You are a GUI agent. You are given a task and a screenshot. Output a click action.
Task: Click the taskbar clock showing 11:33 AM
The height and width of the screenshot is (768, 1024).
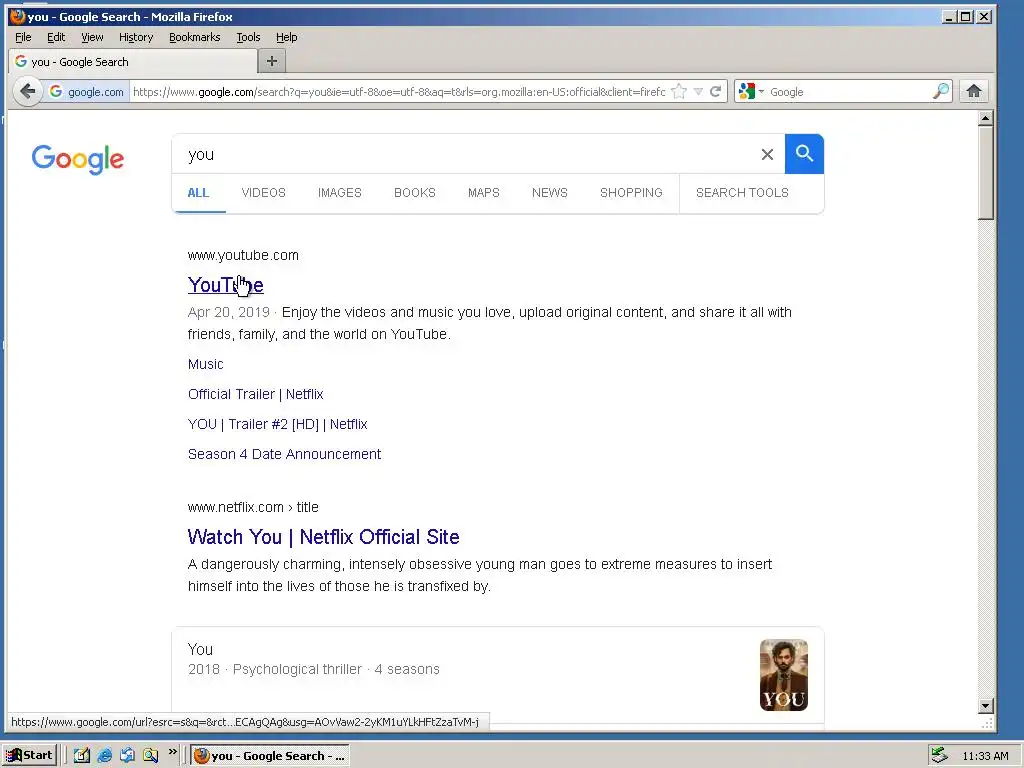pyautogui.click(x=985, y=756)
